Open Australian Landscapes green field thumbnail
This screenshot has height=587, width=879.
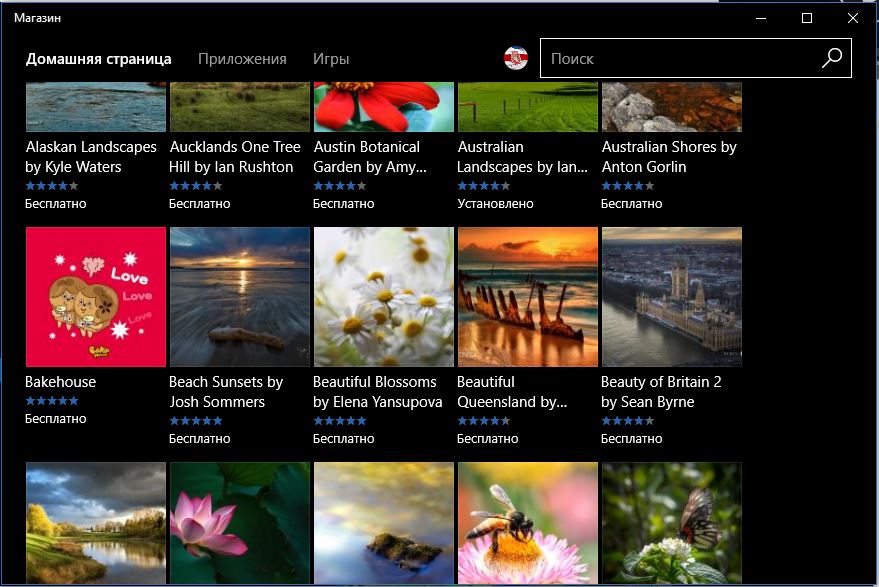(x=528, y=107)
